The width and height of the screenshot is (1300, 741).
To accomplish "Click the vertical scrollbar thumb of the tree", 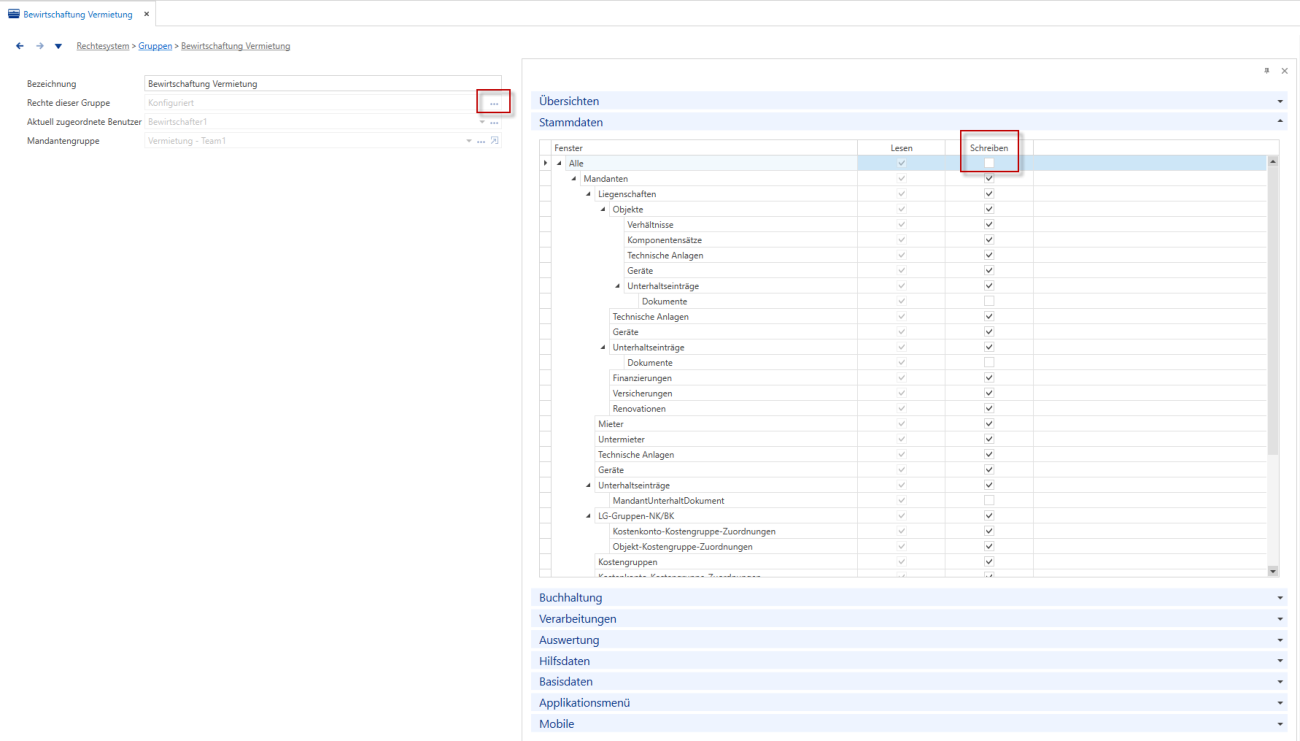I will point(1273,310).
